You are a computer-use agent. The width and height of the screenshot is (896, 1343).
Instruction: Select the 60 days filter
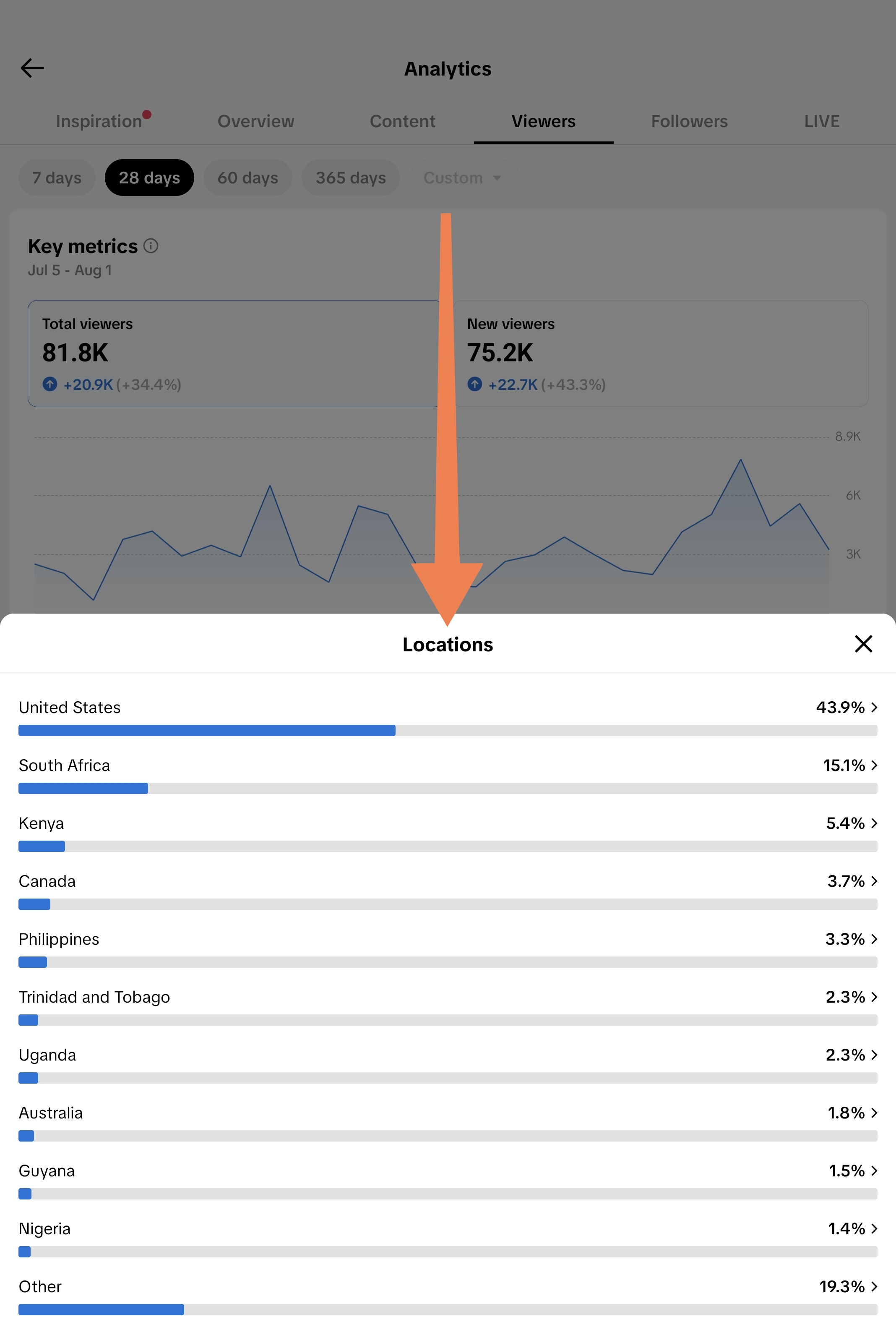[247, 178]
